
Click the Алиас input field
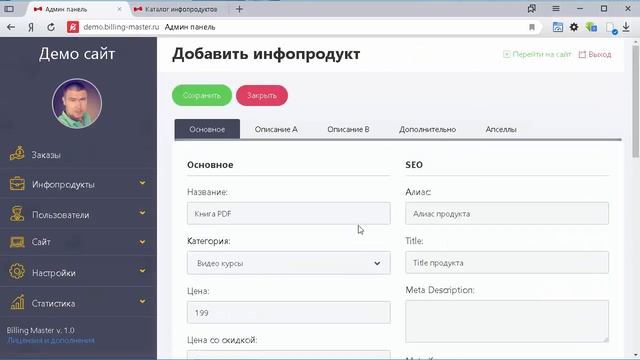point(507,213)
